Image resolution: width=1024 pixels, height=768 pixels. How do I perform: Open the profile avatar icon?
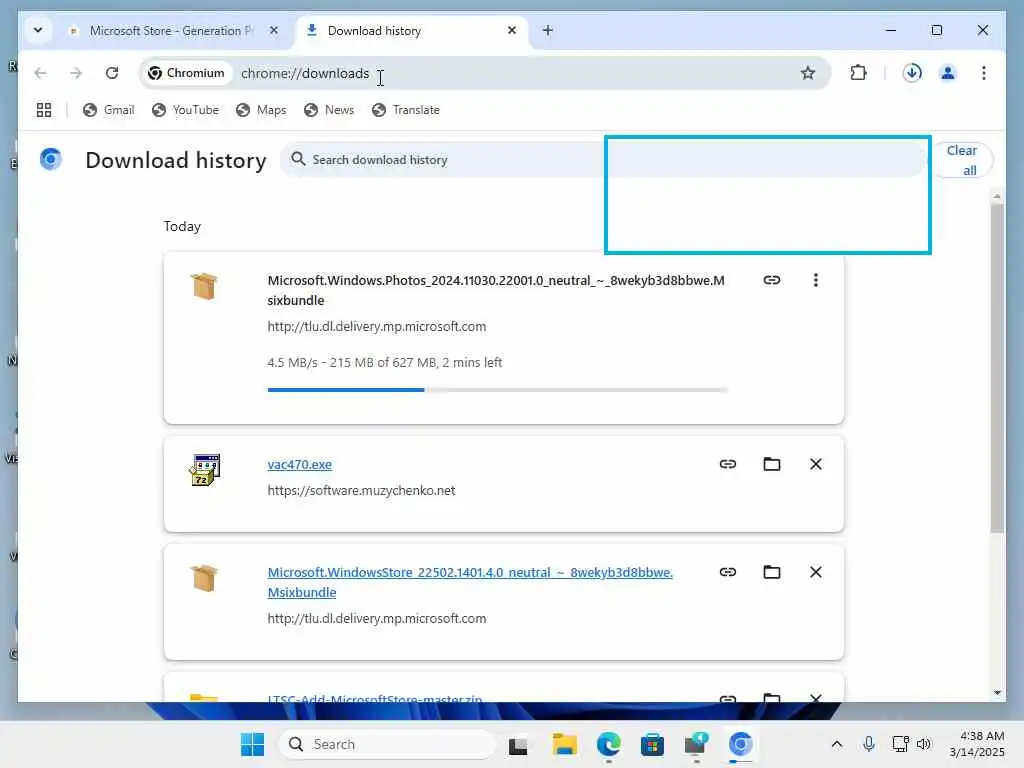pyautogui.click(x=948, y=73)
